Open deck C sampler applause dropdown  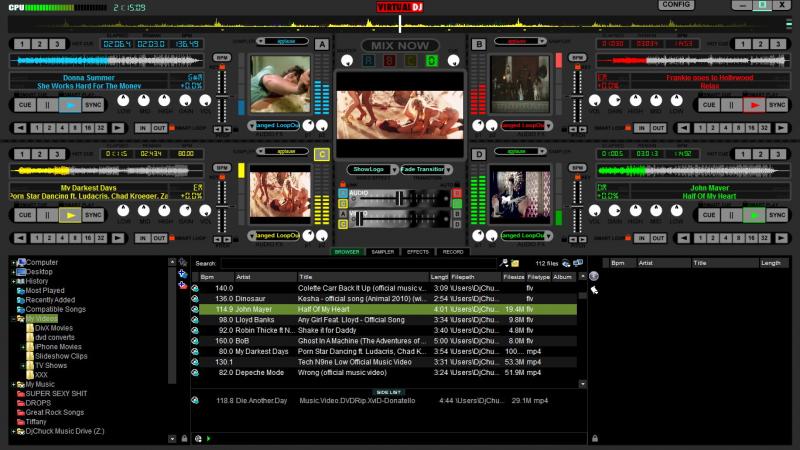260,152
